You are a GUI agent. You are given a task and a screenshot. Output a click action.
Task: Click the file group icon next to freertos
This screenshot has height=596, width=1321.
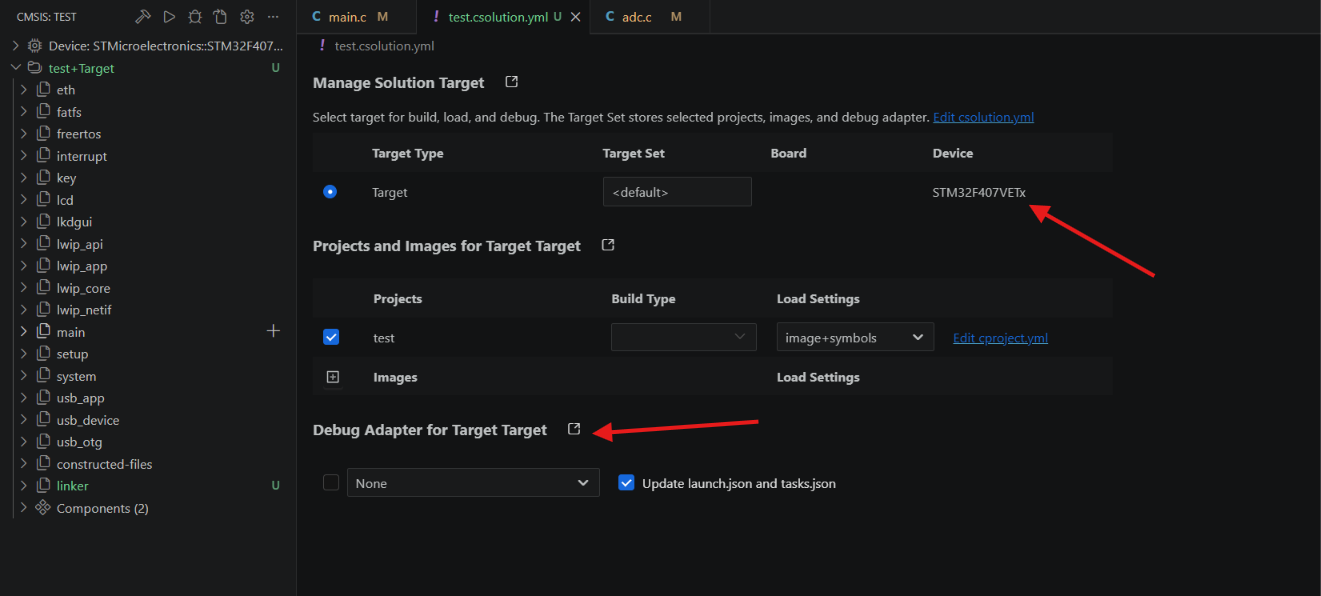click(x=43, y=134)
